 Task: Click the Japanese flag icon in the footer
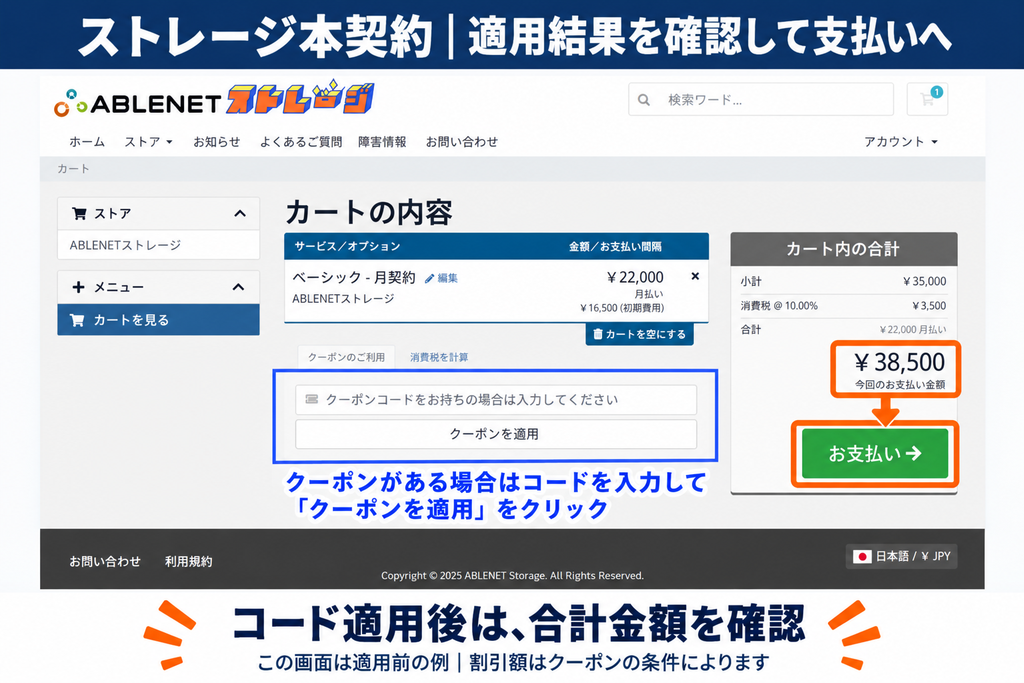[861, 556]
